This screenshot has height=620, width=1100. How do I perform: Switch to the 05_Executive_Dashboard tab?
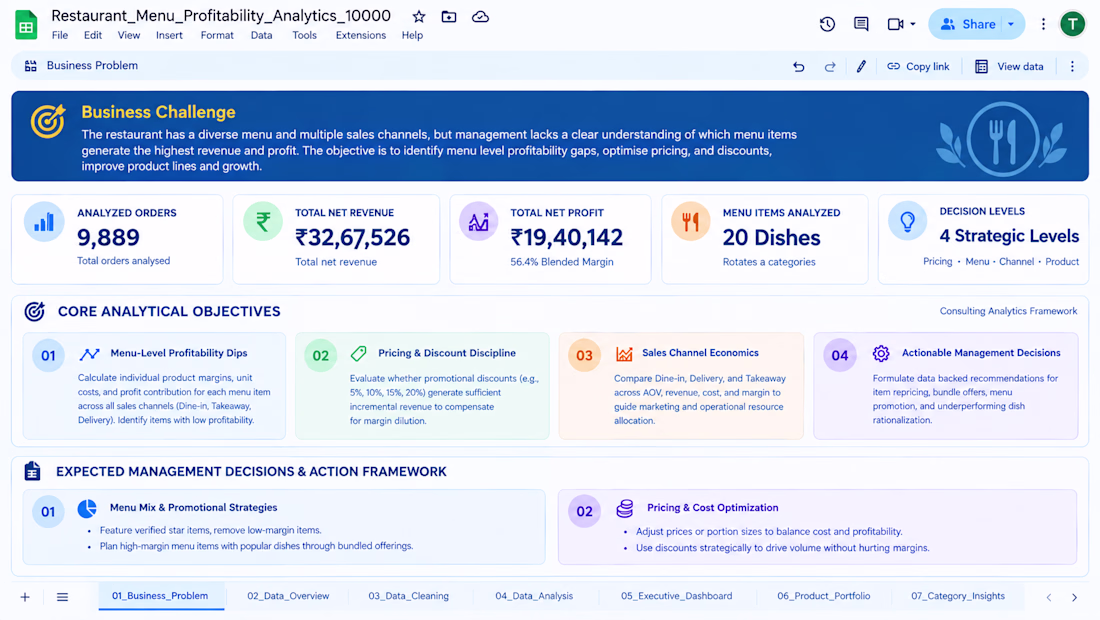click(x=676, y=596)
